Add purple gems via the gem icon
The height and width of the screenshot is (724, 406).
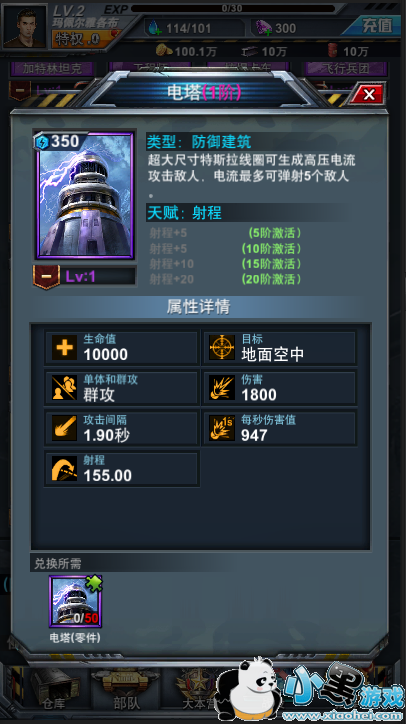click(x=264, y=28)
